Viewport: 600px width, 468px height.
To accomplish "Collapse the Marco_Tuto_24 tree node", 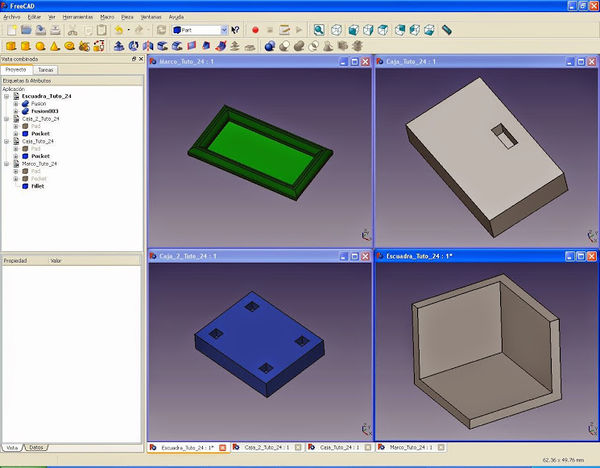I will (6, 163).
